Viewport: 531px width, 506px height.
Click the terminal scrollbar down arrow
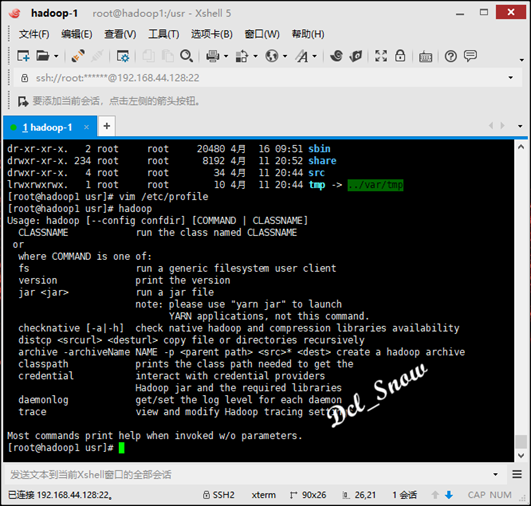(x=521, y=456)
